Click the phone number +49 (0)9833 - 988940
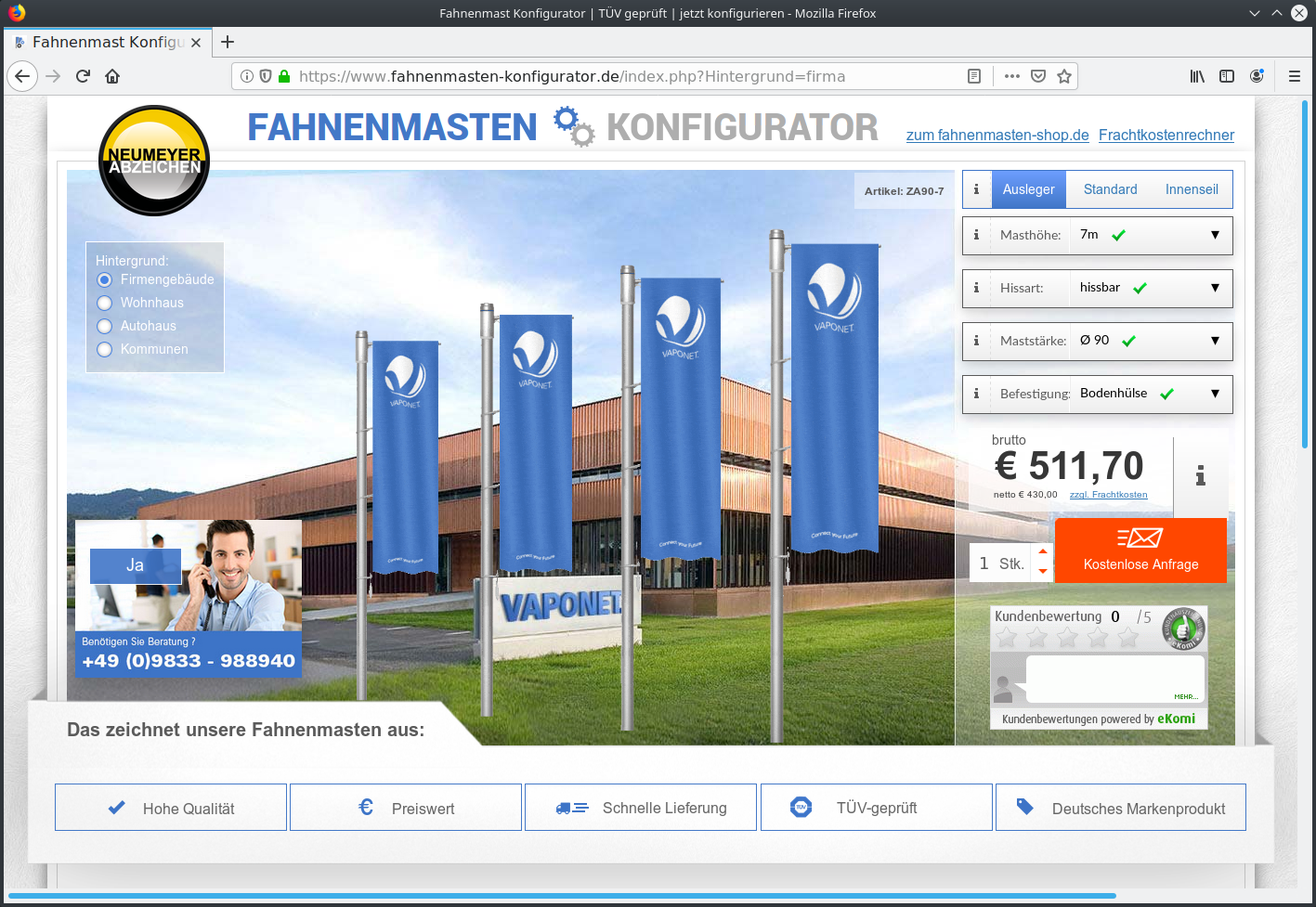Image resolution: width=1316 pixels, height=907 pixels. 189,661
